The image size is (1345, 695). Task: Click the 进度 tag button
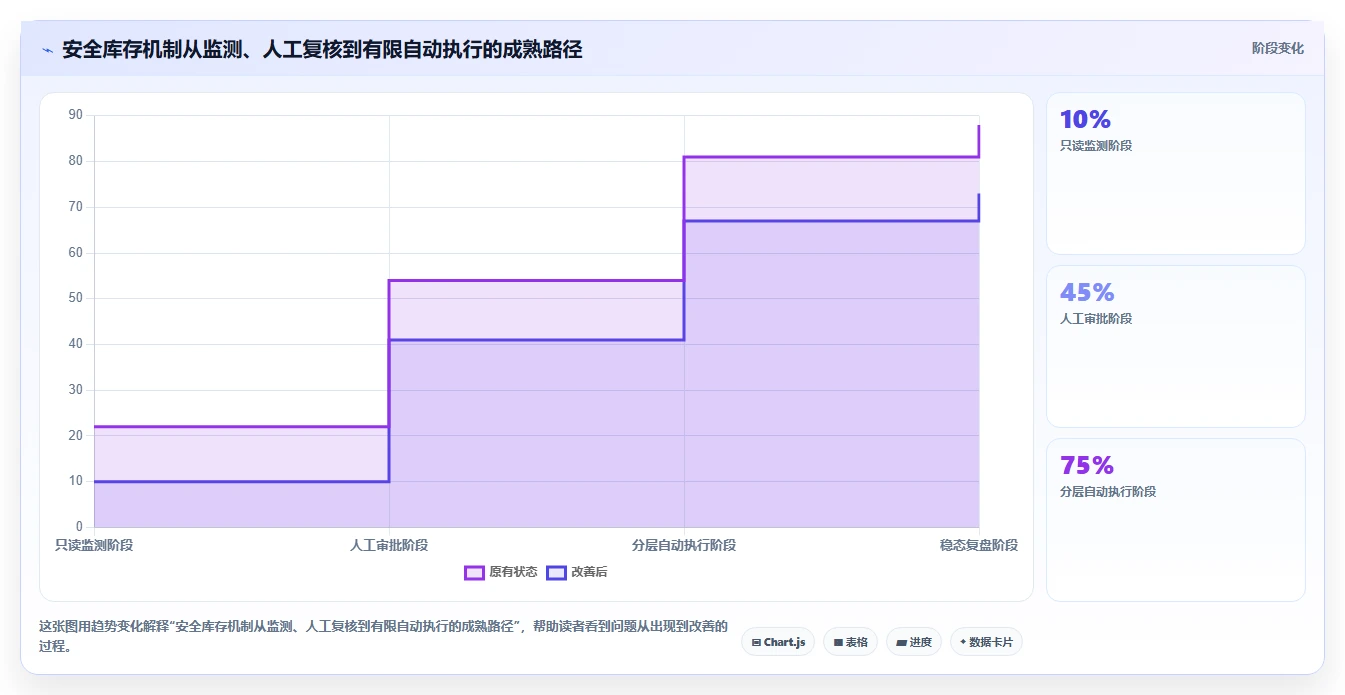click(x=914, y=642)
